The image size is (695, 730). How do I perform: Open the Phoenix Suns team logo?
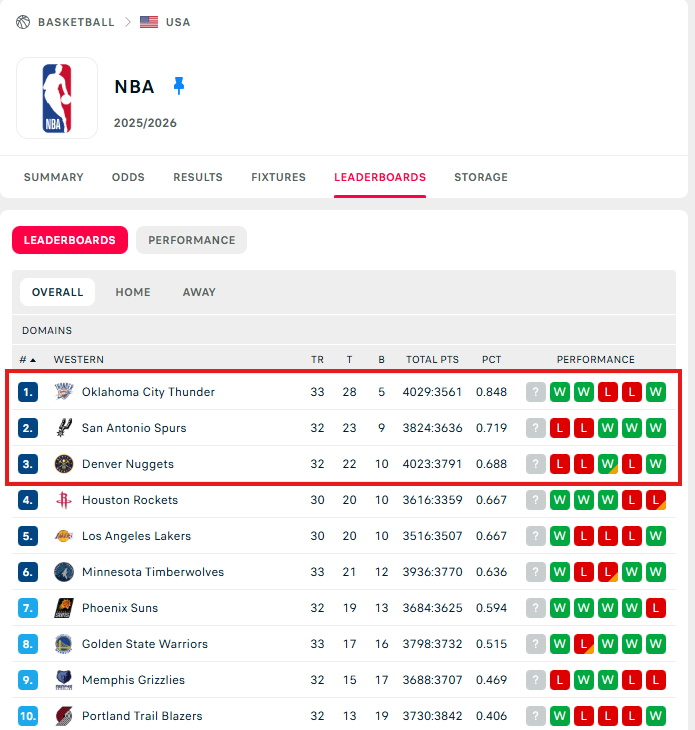coord(64,608)
